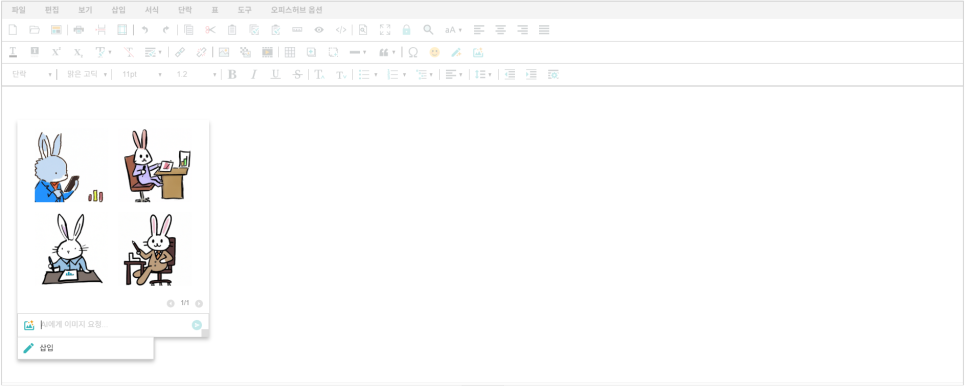Align text left in top toolbar
This screenshot has height=386, width=966.
pos(479,30)
